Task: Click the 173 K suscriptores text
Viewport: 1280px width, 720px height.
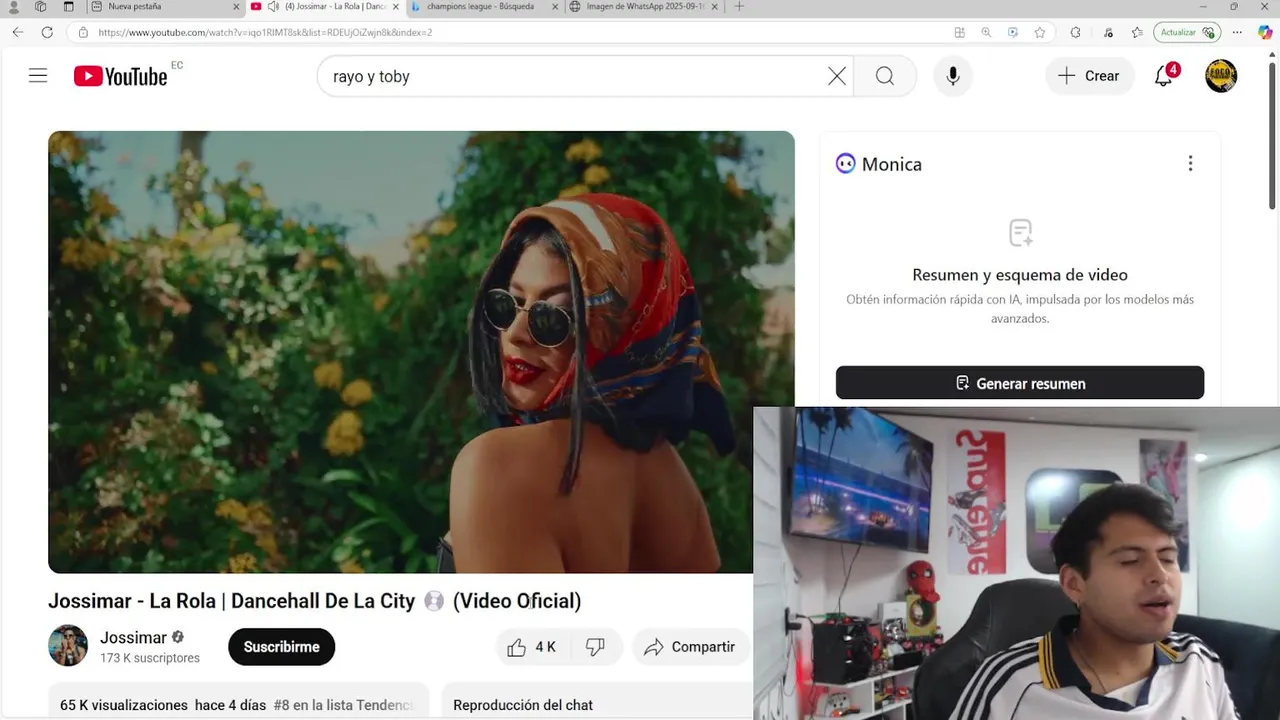Action: tap(150, 658)
